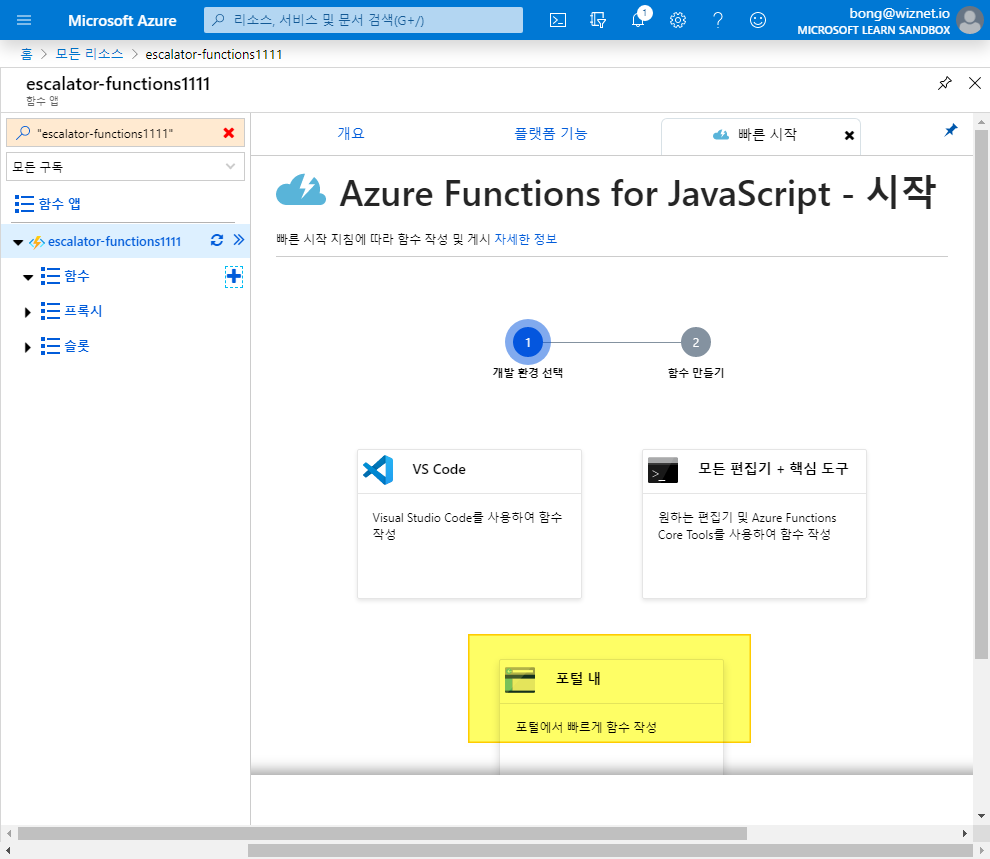Screen dimensions: 990x859
Task: Click the content vertical scrollbar down arrow
Action: [981, 815]
